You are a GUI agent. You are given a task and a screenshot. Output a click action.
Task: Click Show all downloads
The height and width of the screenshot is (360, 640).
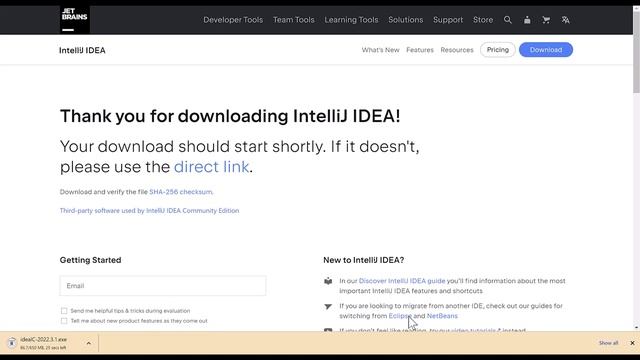click(x=608, y=343)
